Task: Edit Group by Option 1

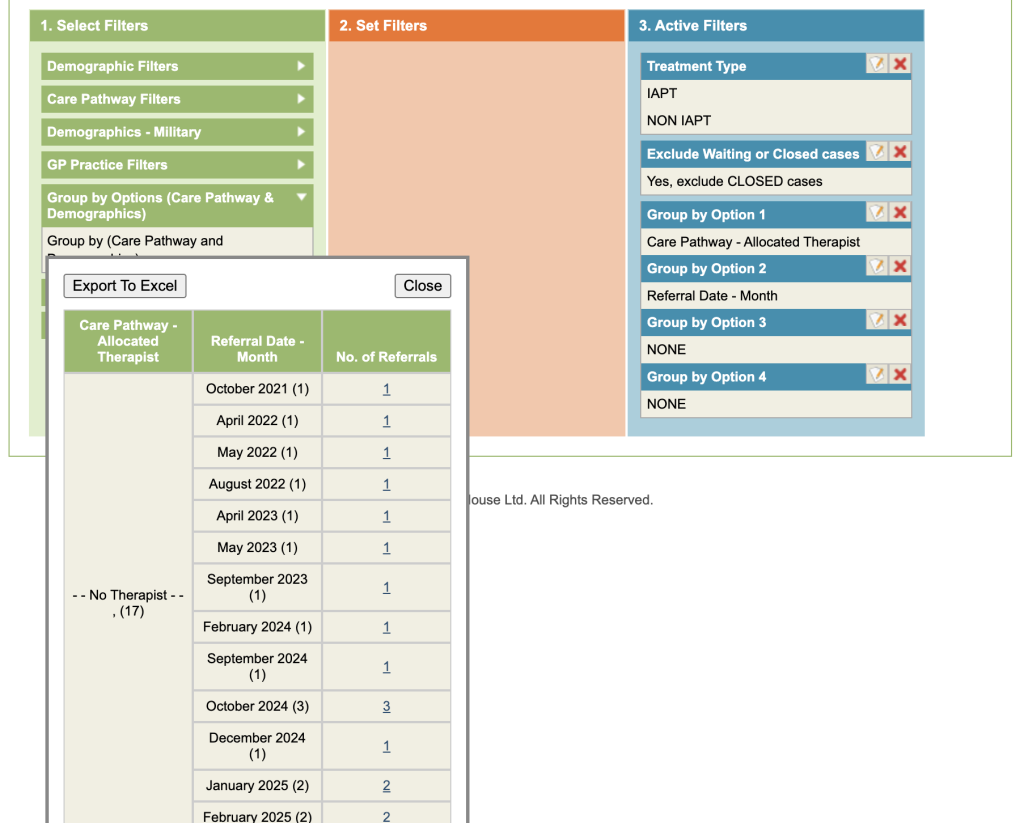Action: click(877, 213)
